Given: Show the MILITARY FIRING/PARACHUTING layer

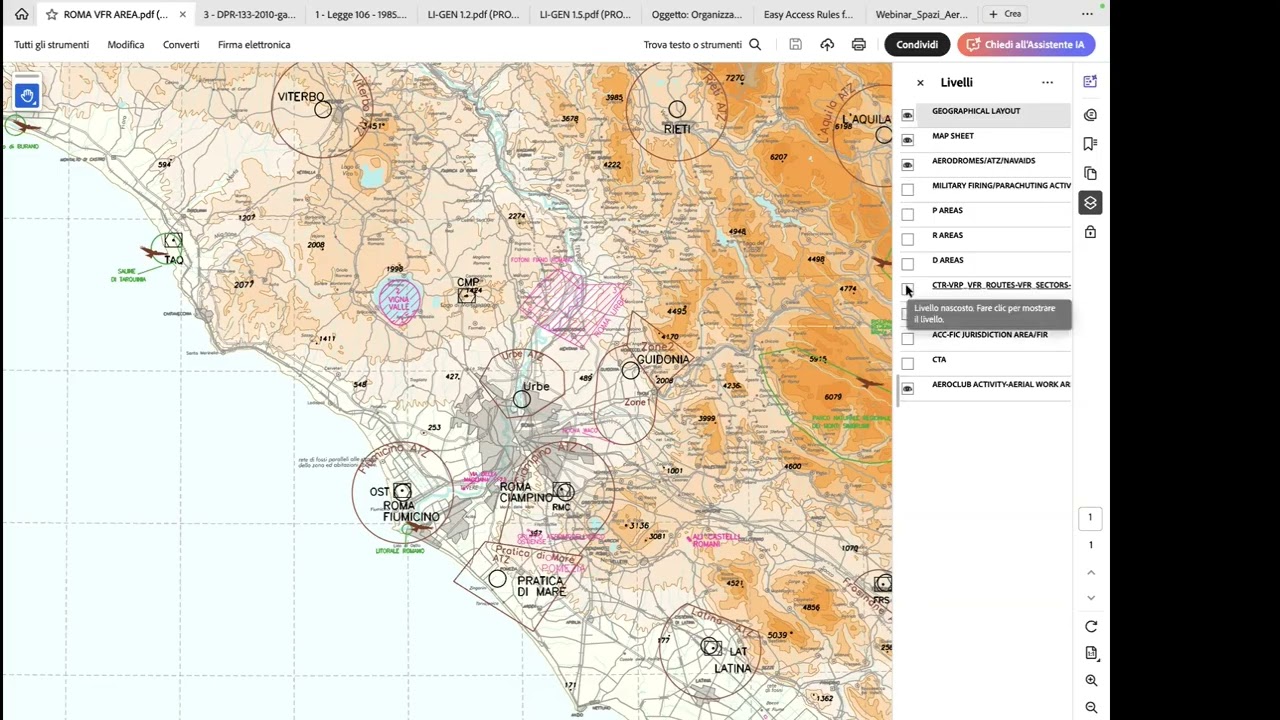Looking at the screenshot, I should coord(908,190).
